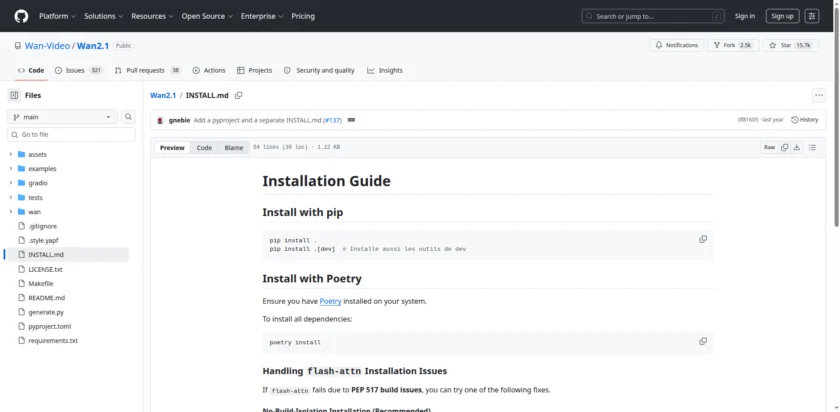
Task: Open the Insights tab
Action: point(385,70)
